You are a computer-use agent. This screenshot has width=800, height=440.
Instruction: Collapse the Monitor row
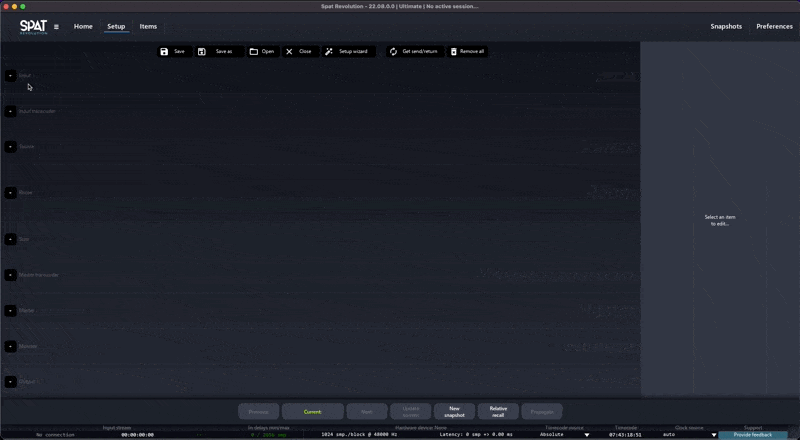[10, 346]
